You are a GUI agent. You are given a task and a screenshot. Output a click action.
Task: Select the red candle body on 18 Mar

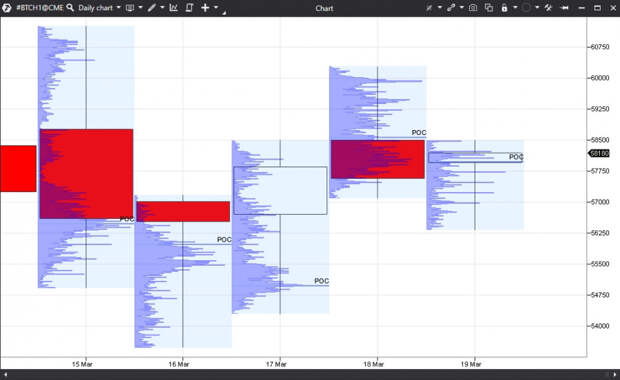(378, 159)
